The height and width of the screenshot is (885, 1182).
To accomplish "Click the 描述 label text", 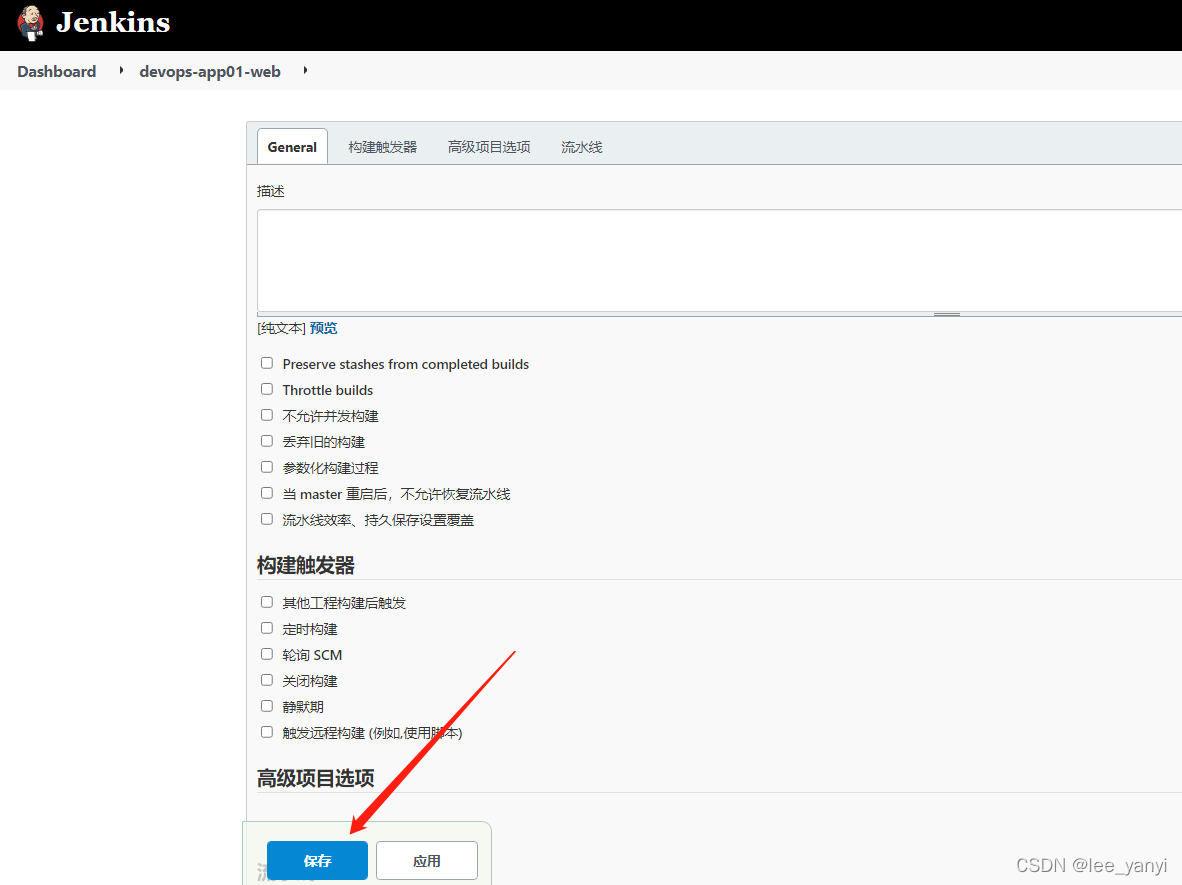I will tap(271, 191).
